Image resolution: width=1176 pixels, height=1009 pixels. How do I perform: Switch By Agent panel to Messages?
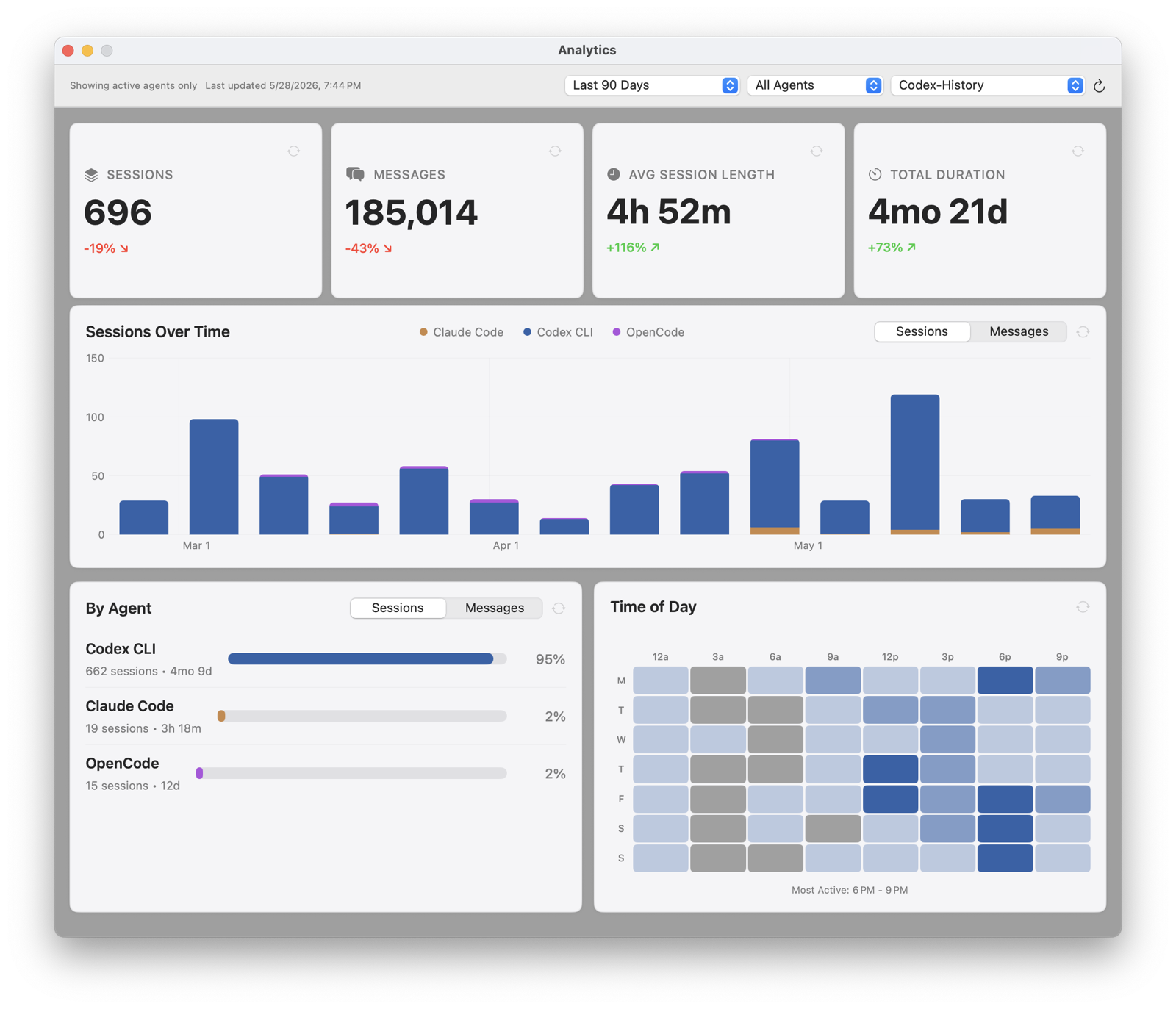tap(495, 608)
